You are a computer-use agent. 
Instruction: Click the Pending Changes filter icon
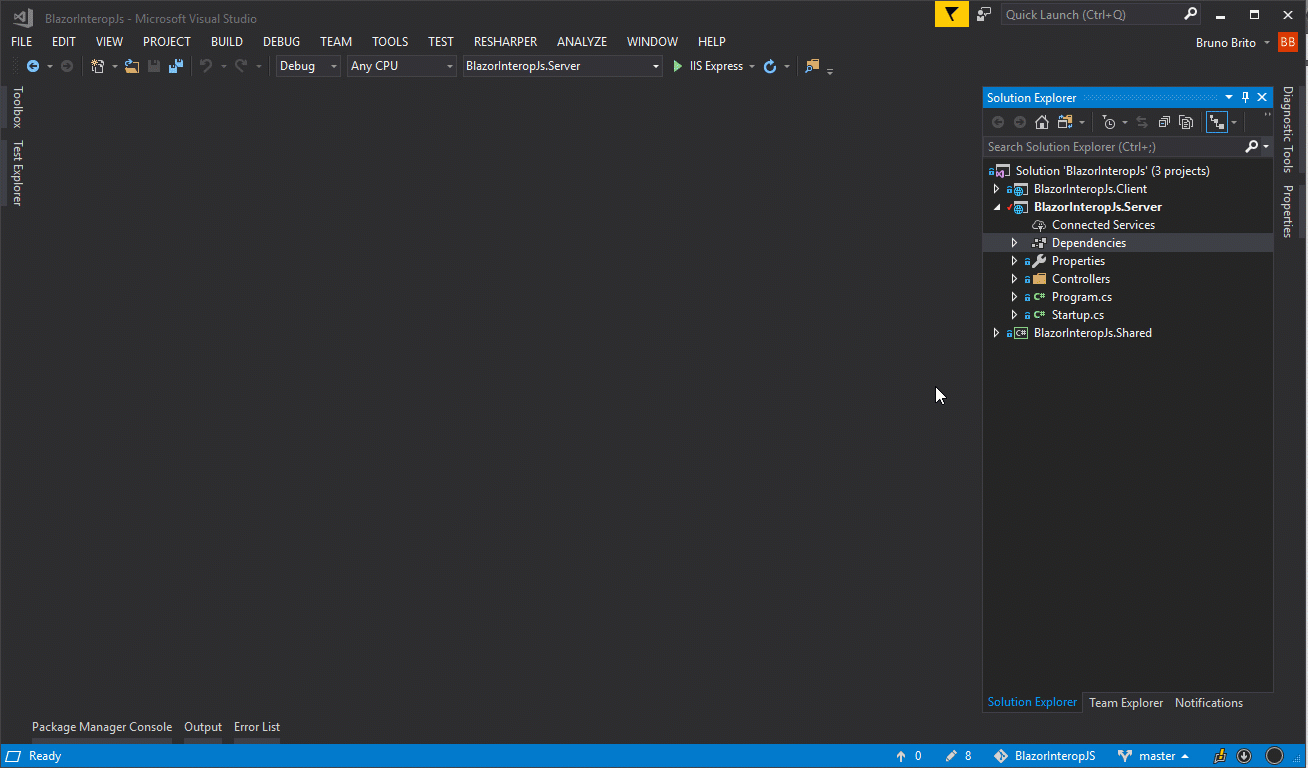click(x=1109, y=122)
